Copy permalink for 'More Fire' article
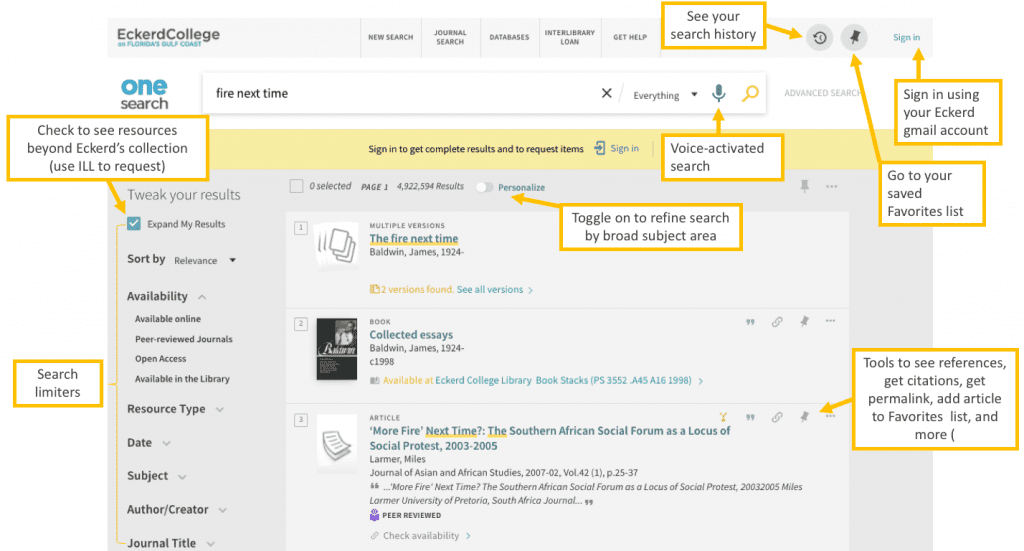The width and height of the screenshot is (1024, 551). pos(777,417)
